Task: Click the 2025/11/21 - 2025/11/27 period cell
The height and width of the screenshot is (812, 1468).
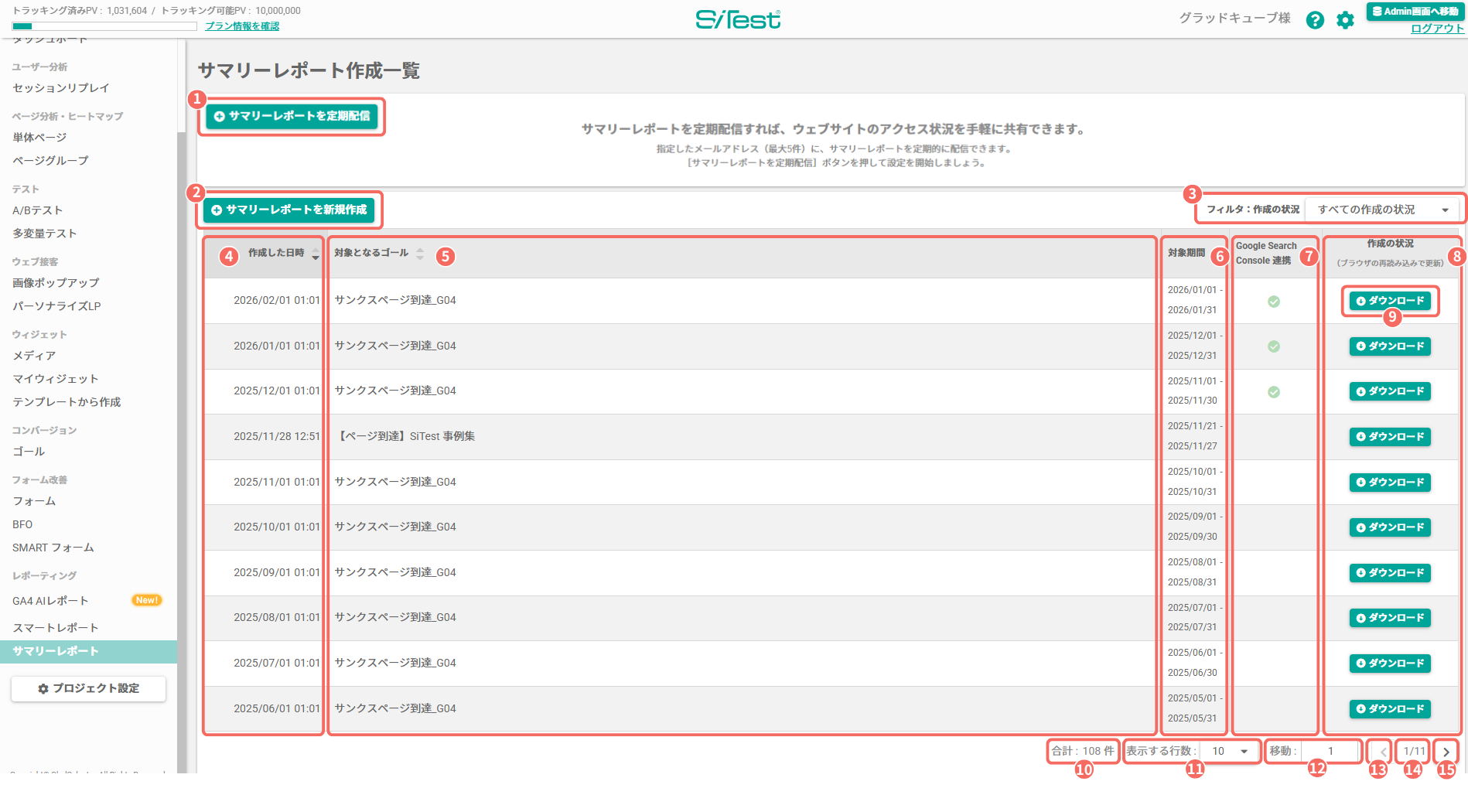Action: pyautogui.click(x=1194, y=436)
